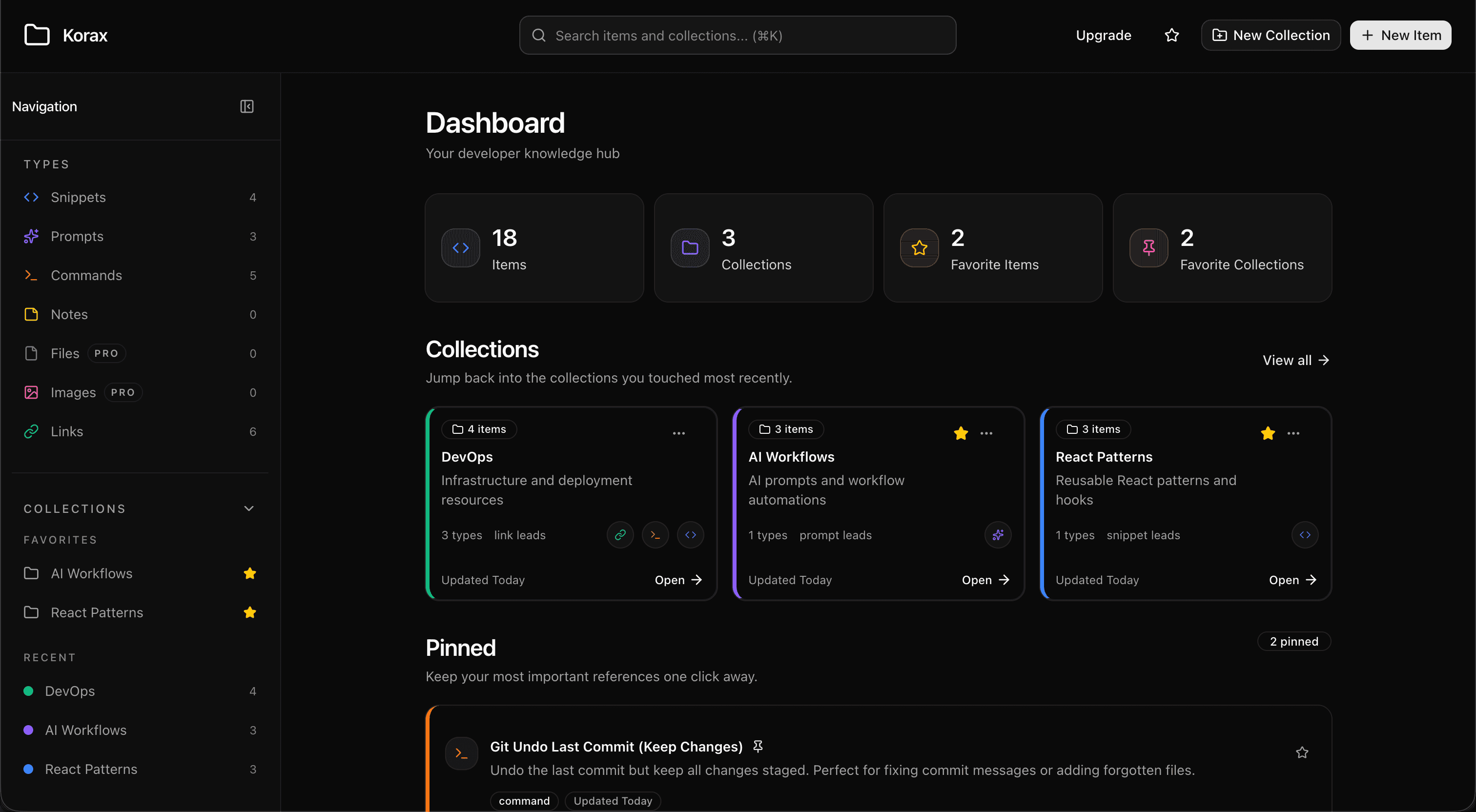Open DevOps card more options menu
1476x812 pixels.
678,433
